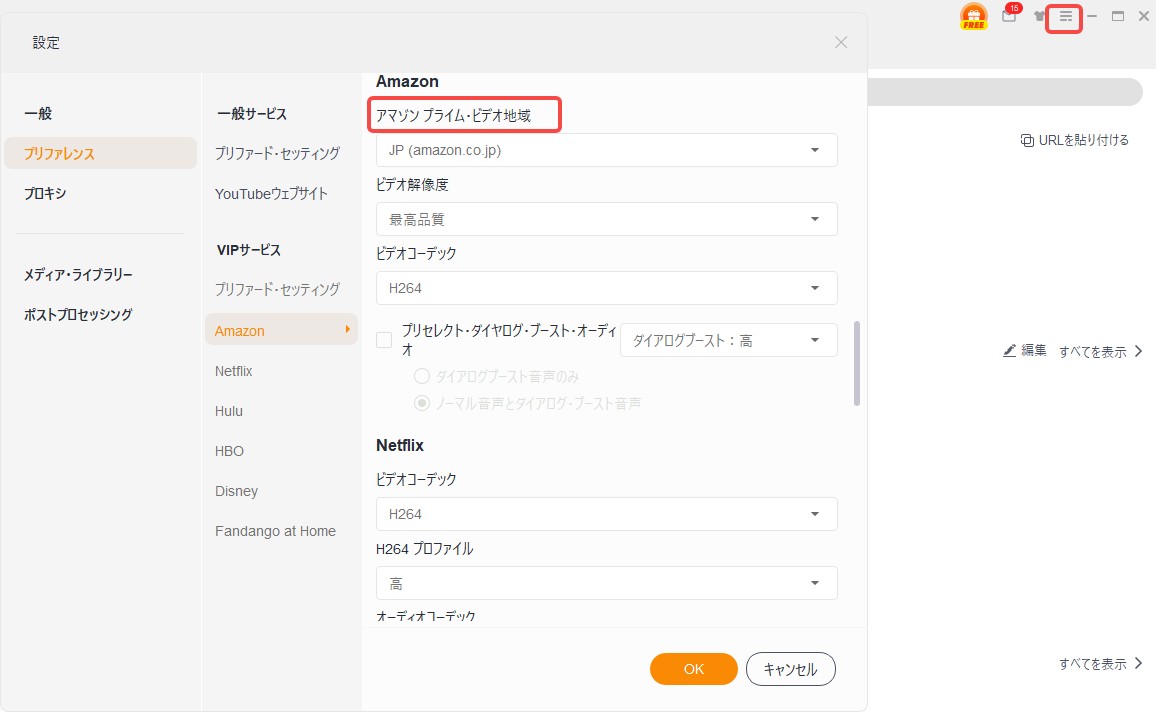The width and height of the screenshot is (1156, 721).
Task: Click the Amazon ビデオコーデック label
Action: 417,254
